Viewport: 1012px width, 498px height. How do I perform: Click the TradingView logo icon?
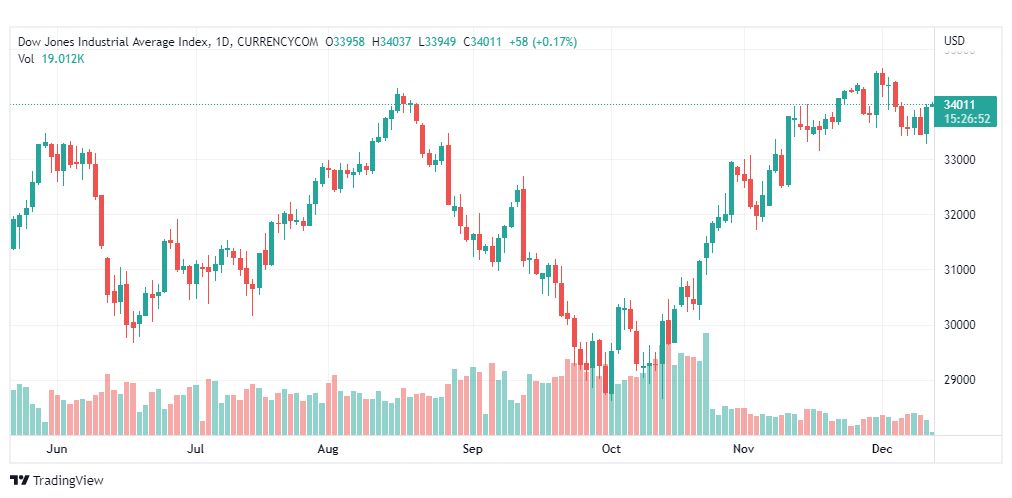(x=19, y=481)
